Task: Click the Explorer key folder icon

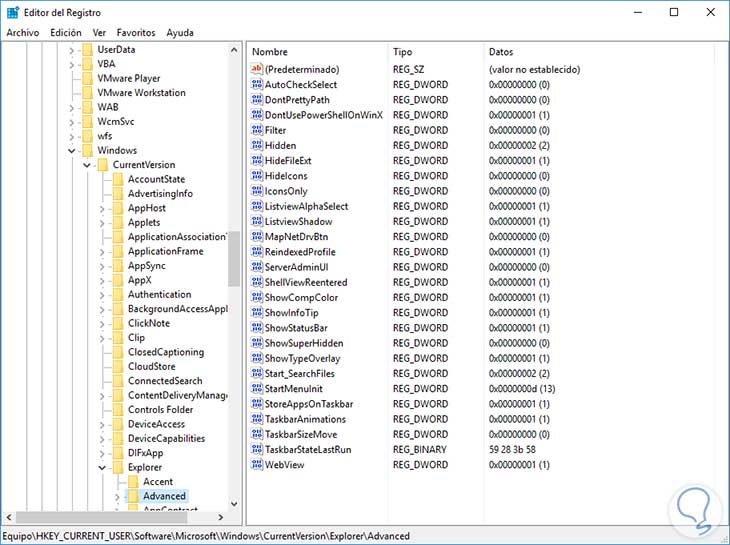Action: pos(118,467)
